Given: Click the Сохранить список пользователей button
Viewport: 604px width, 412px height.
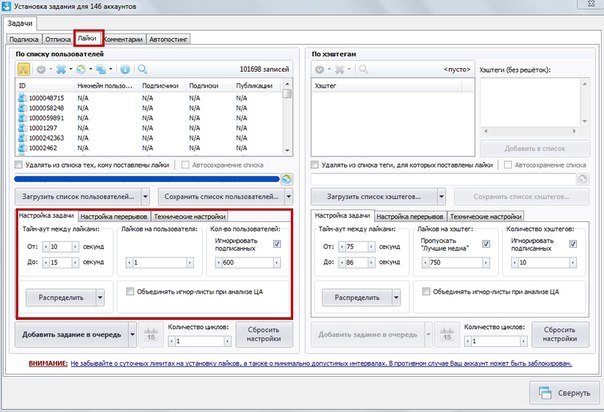Looking at the screenshot, I should (221, 197).
